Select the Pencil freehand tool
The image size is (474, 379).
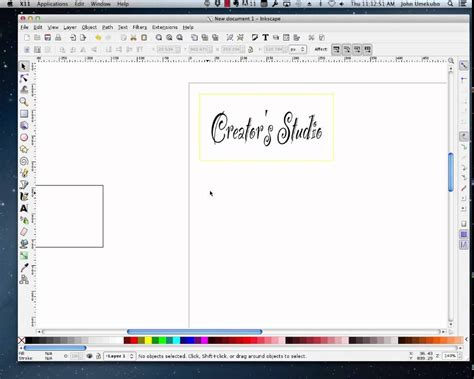coord(24,173)
